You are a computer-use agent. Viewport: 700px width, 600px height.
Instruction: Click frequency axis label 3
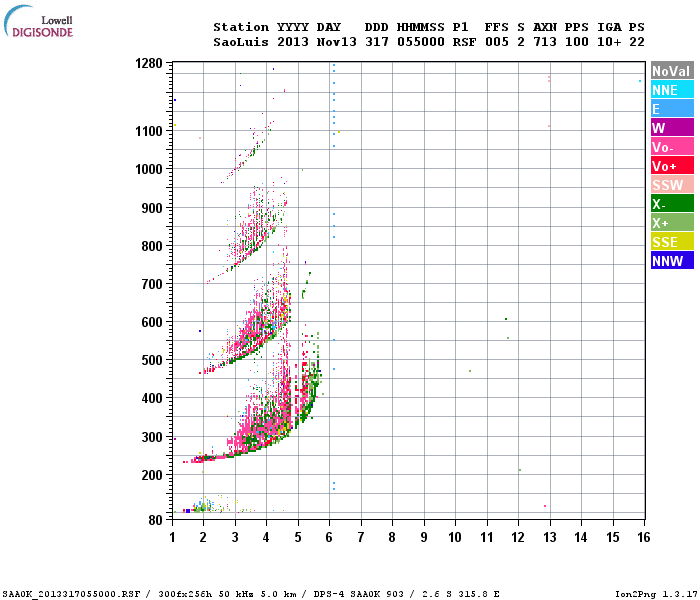235,537
